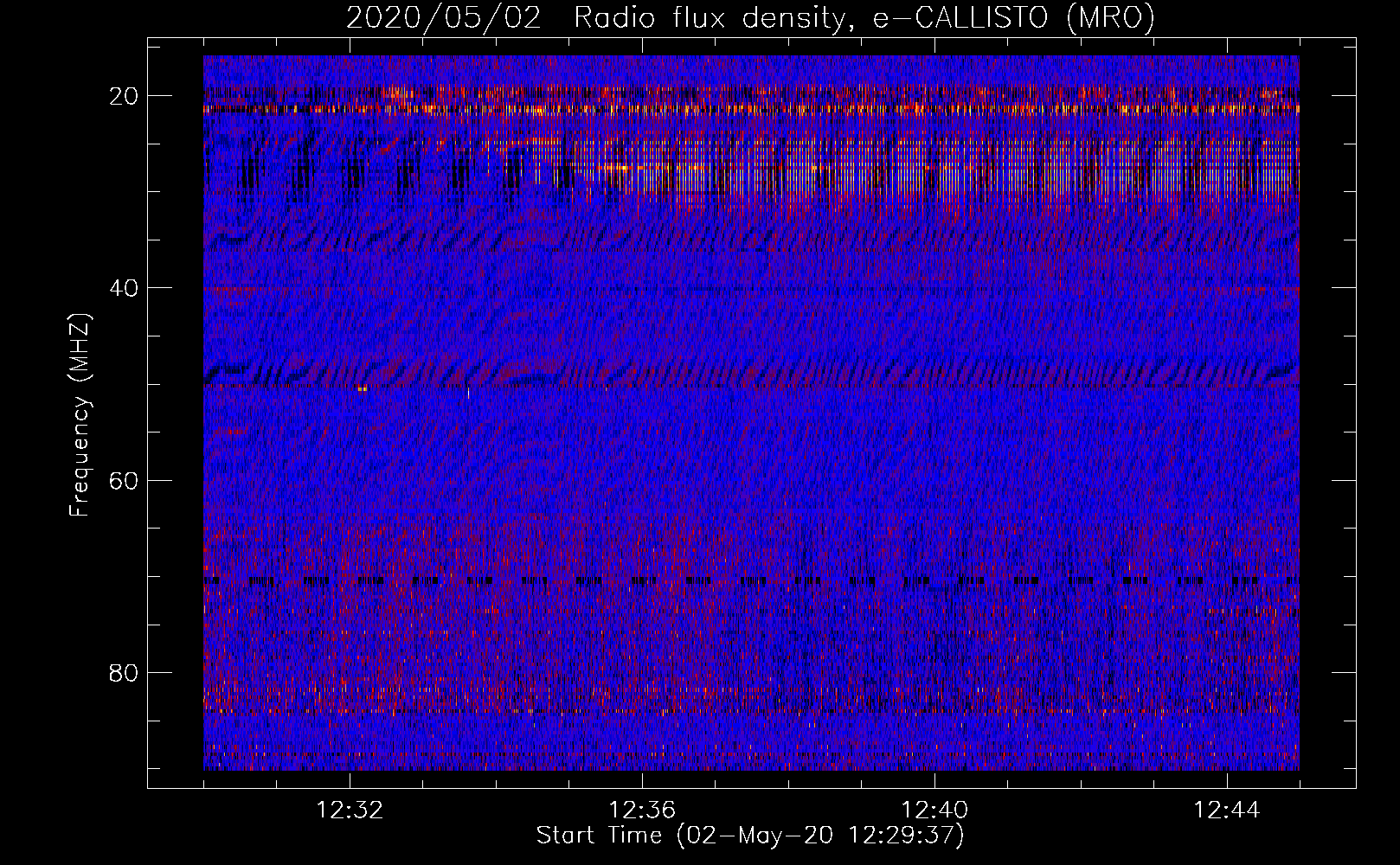Click the 12:44 time tick label
Screen dimensions: 1400x865
pyautogui.click(x=1226, y=811)
